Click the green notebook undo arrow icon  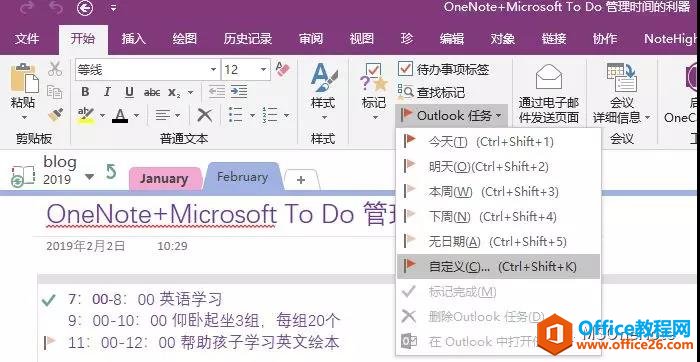(x=110, y=171)
